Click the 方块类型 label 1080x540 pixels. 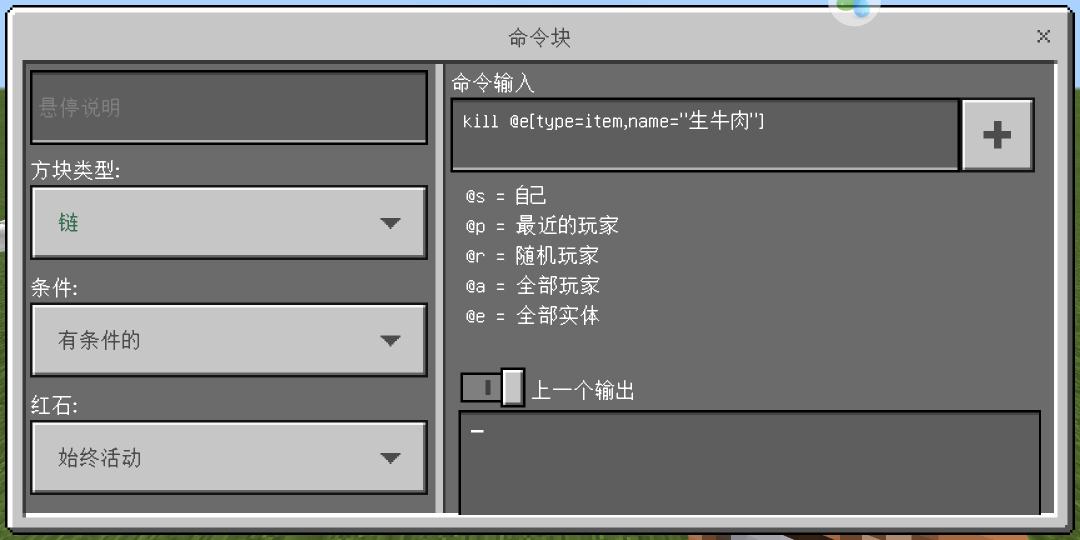[x=75, y=169]
